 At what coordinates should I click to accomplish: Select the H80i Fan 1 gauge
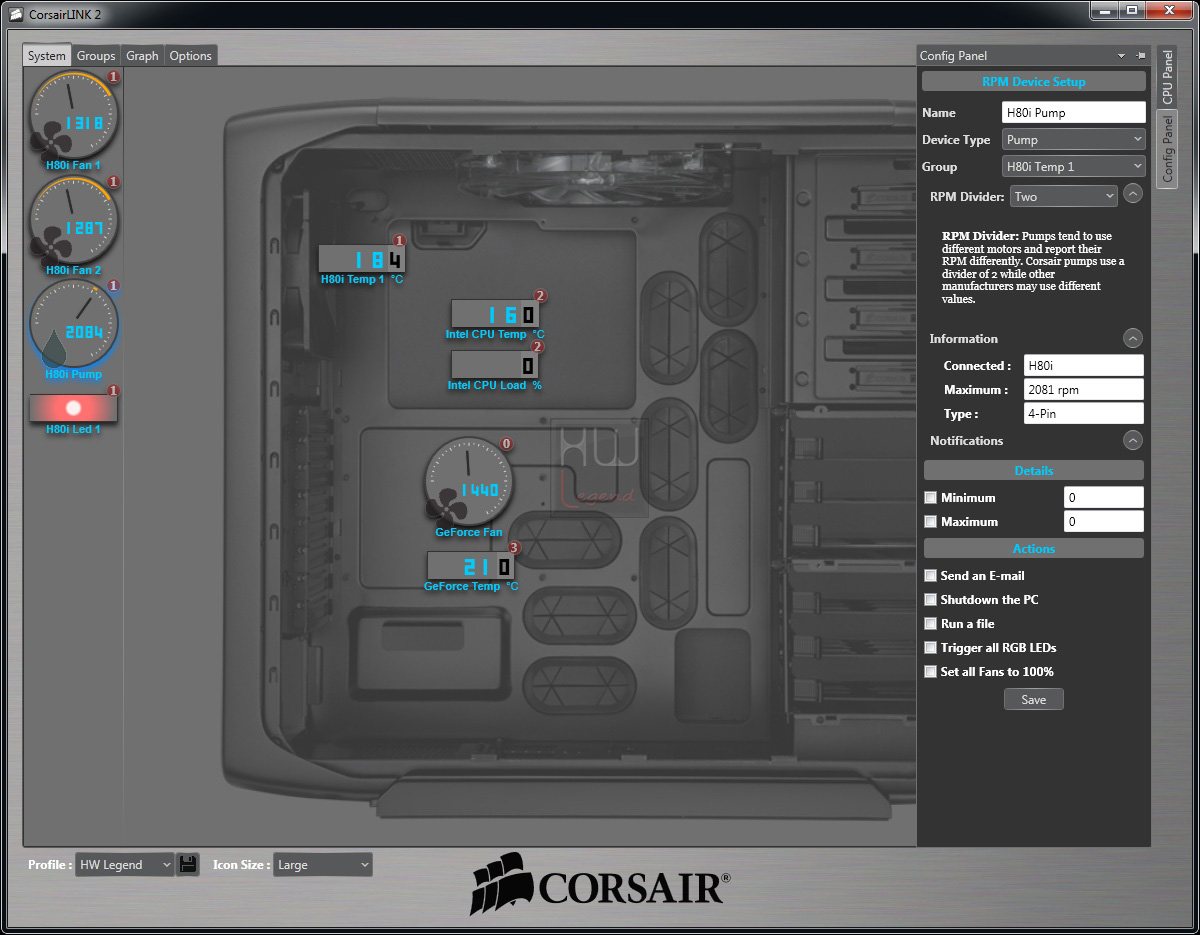tap(73, 114)
